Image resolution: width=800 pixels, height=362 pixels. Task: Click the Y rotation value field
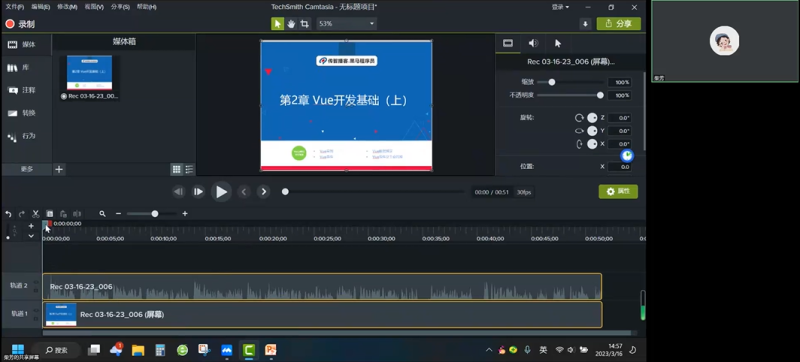(619, 131)
